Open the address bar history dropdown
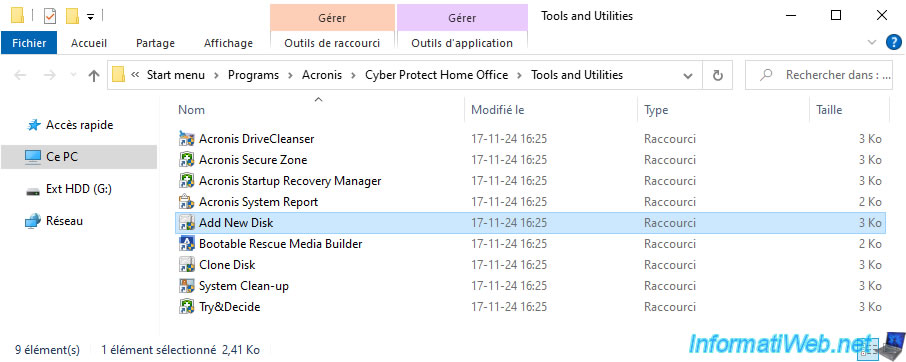906x362 pixels. 688,76
